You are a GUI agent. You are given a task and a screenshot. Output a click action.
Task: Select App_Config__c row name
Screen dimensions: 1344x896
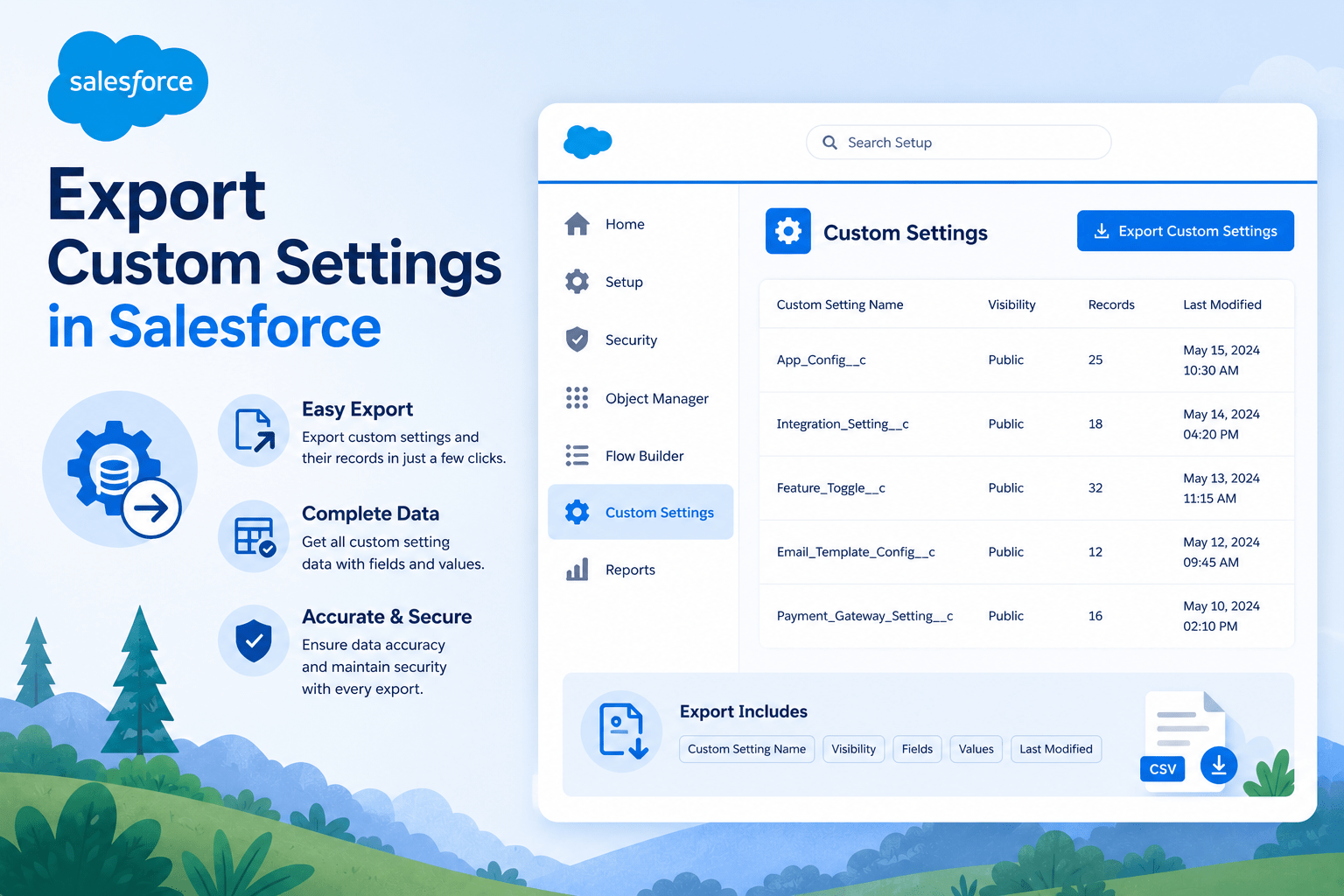[x=821, y=360]
